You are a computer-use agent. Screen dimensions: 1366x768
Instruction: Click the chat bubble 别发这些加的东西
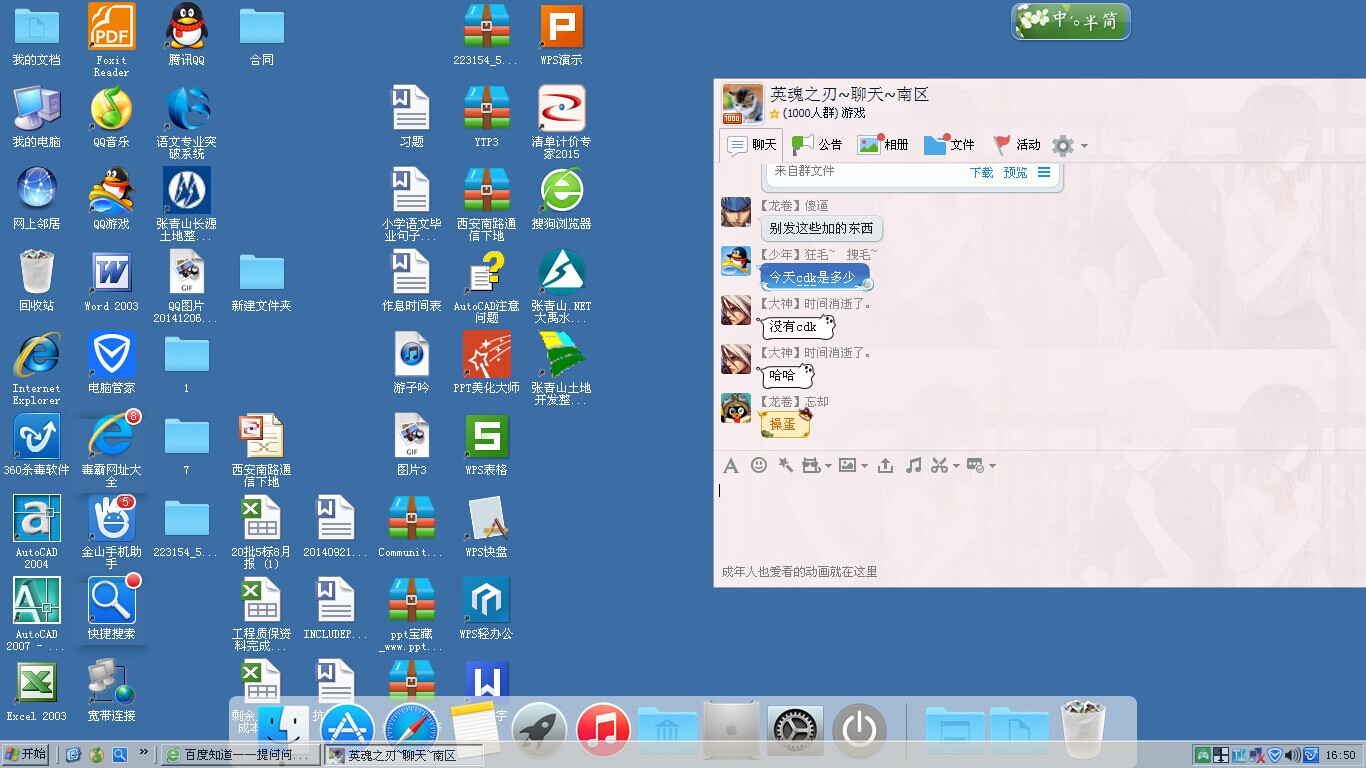(821, 229)
